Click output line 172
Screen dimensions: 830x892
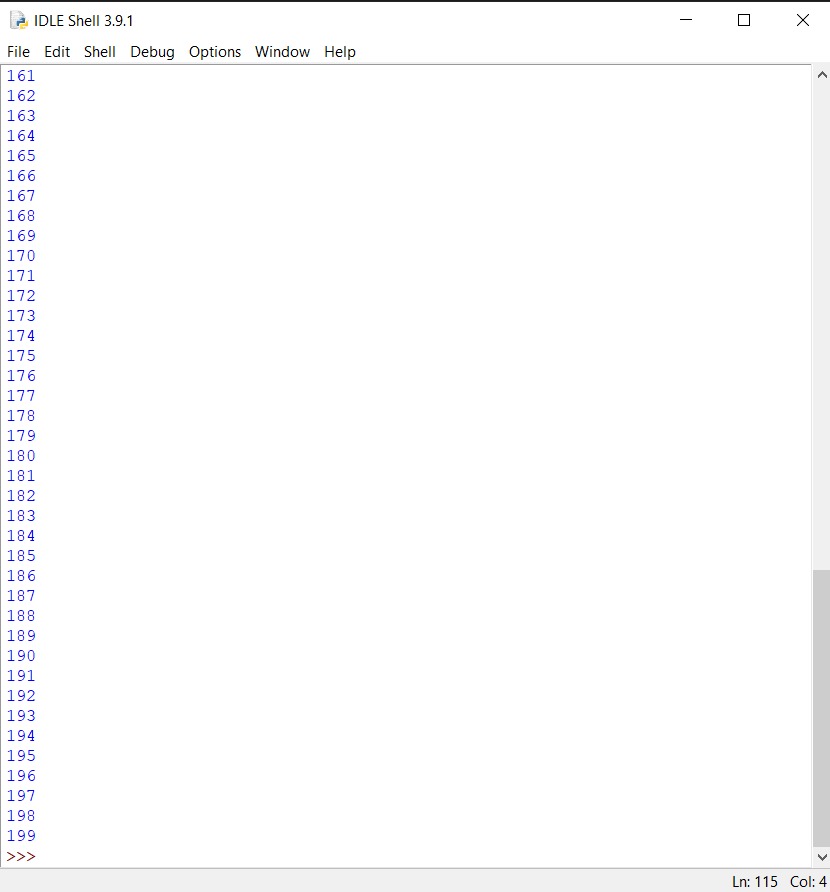click(x=21, y=296)
